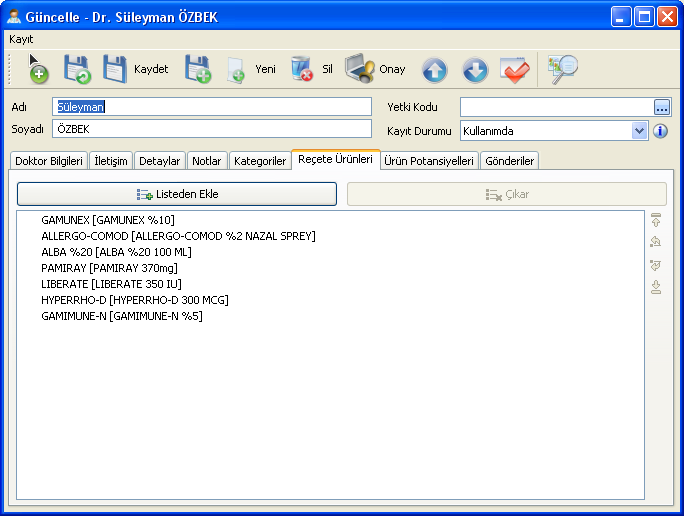Click the move-up icon beside list

click(x=656, y=242)
